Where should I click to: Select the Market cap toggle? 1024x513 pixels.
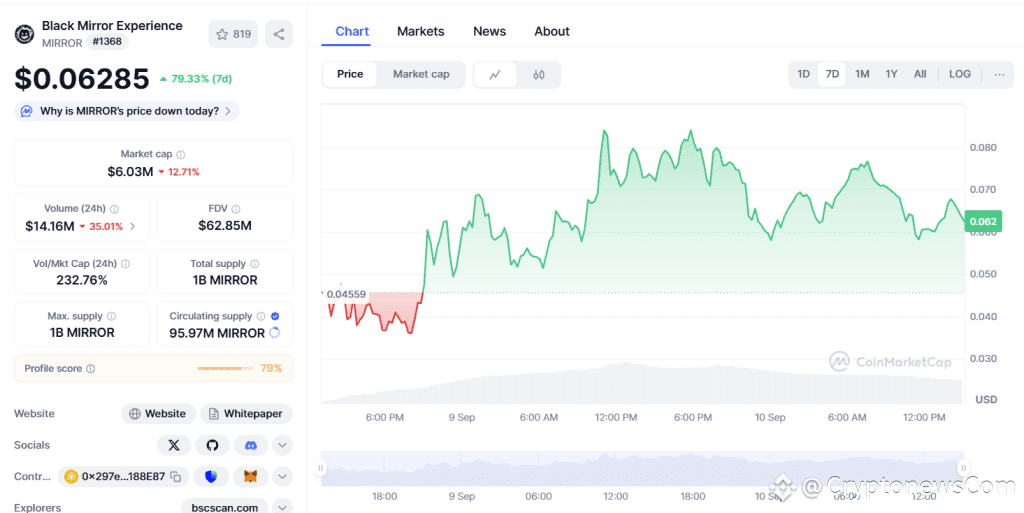point(421,74)
